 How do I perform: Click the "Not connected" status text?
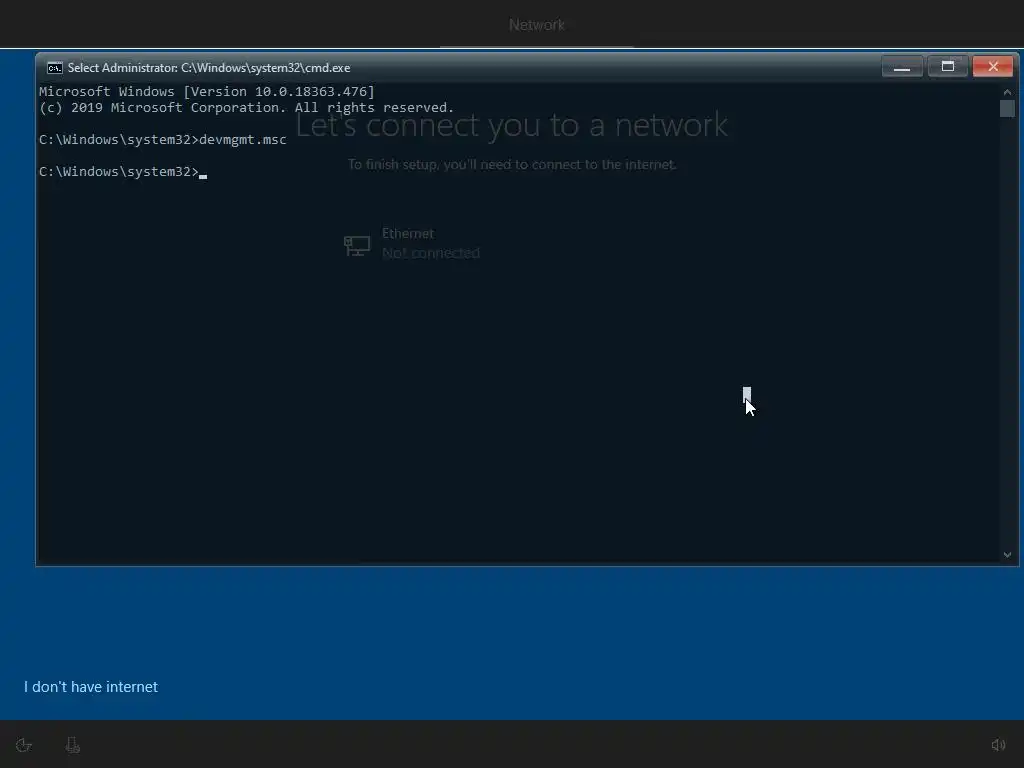point(430,253)
